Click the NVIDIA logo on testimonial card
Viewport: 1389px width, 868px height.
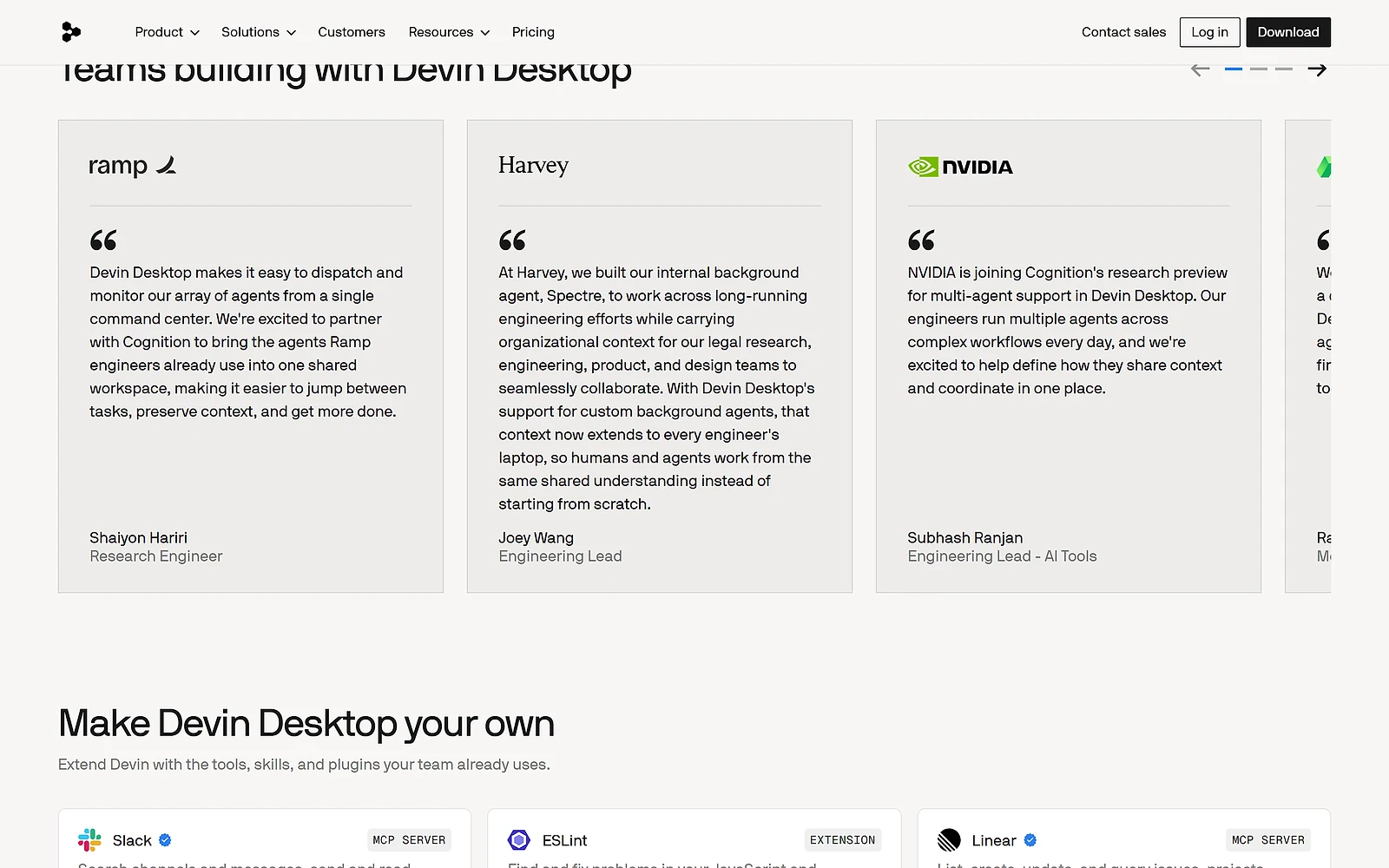960,167
